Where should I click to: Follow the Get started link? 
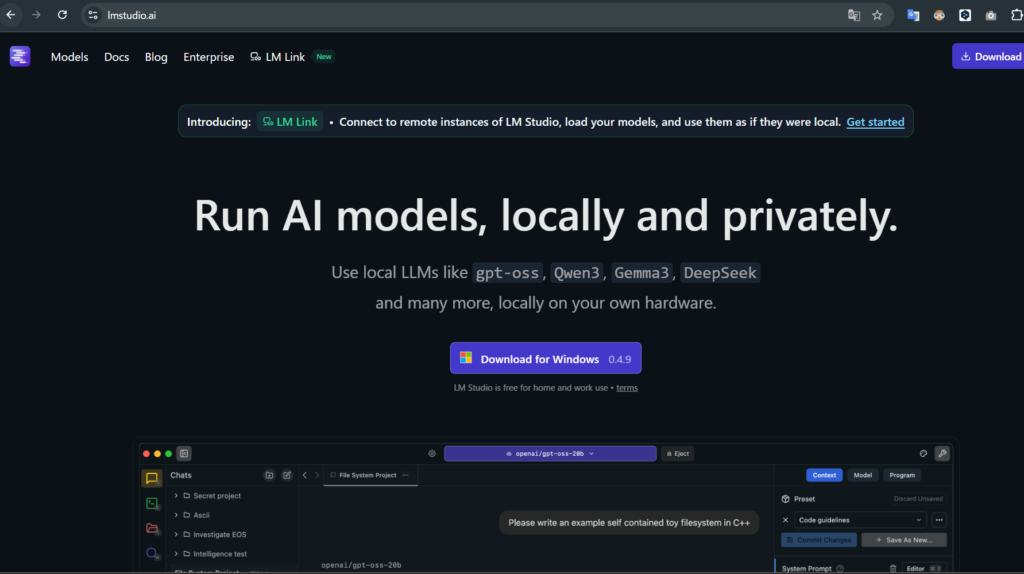click(875, 122)
